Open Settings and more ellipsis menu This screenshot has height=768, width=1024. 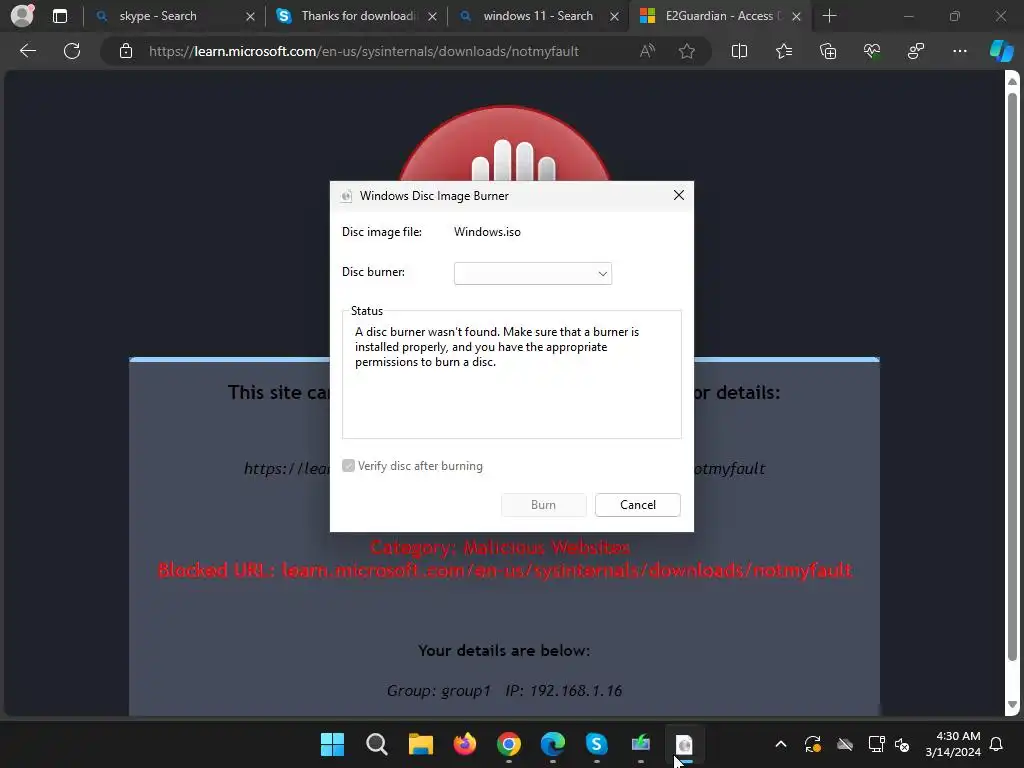[959, 51]
